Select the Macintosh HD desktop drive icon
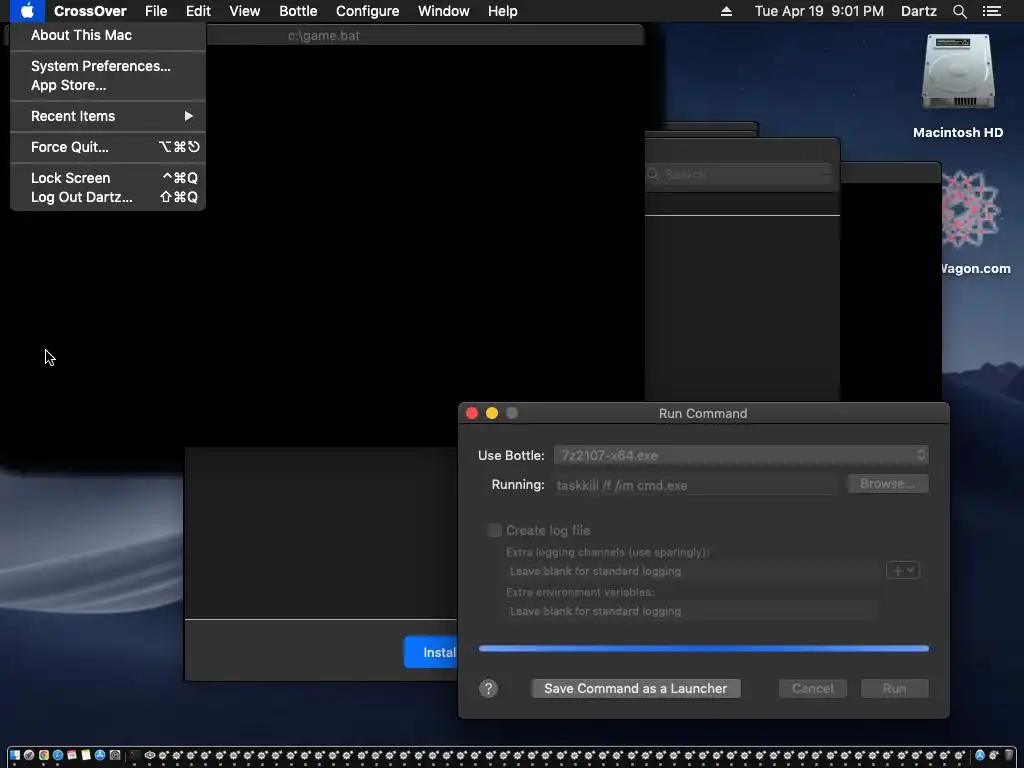This screenshot has width=1024, height=768. (x=958, y=72)
